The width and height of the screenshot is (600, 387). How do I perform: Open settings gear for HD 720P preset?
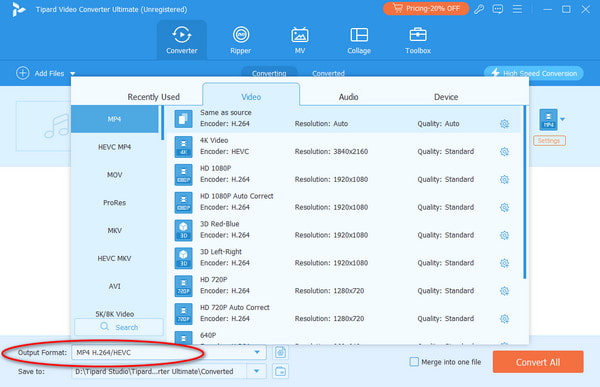504,291
